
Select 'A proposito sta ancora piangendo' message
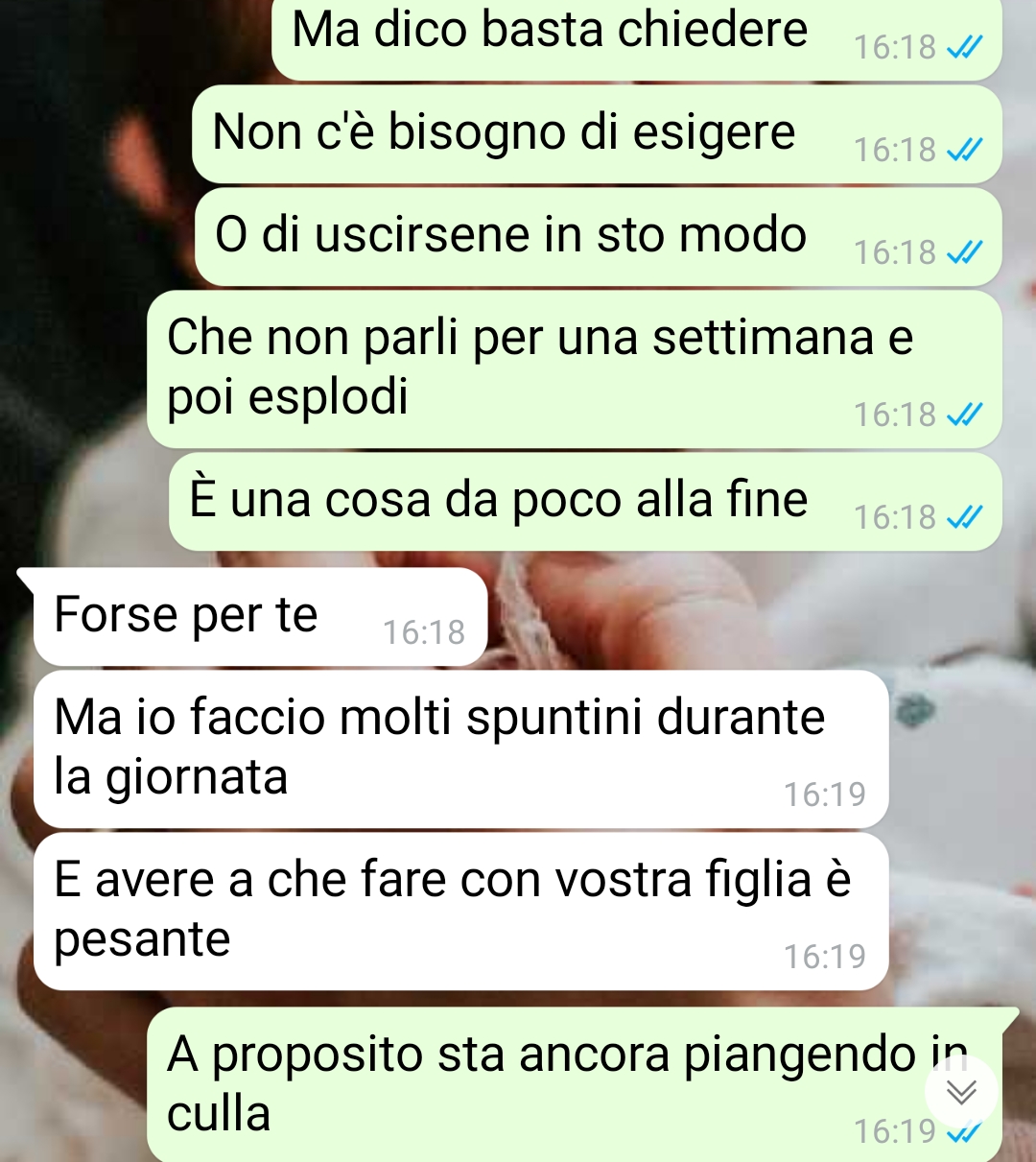[575, 1084]
